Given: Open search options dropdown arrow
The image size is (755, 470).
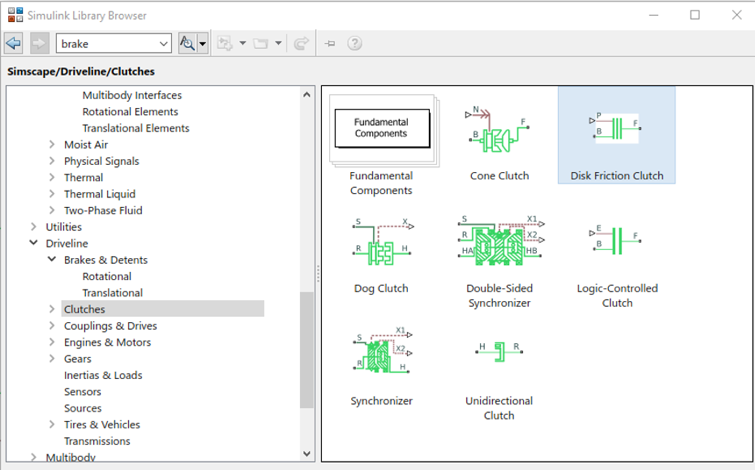Looking at the screenshot, I should pyautogui.click(x=203, y=44).
